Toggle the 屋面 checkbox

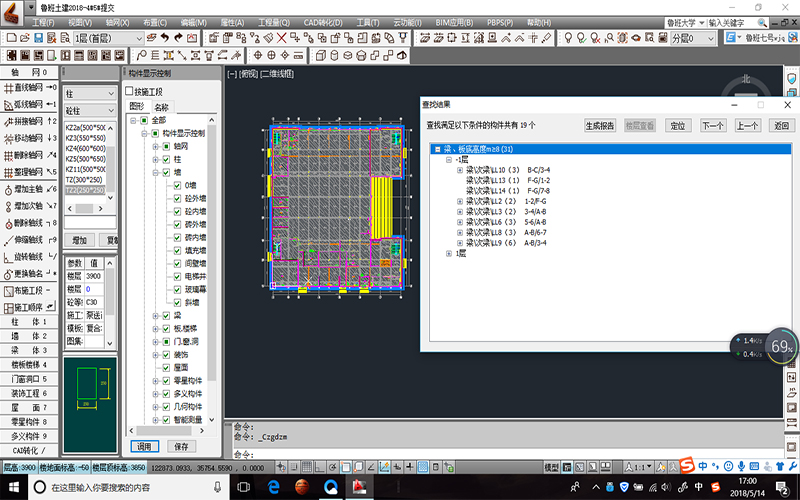coord(166,368)
